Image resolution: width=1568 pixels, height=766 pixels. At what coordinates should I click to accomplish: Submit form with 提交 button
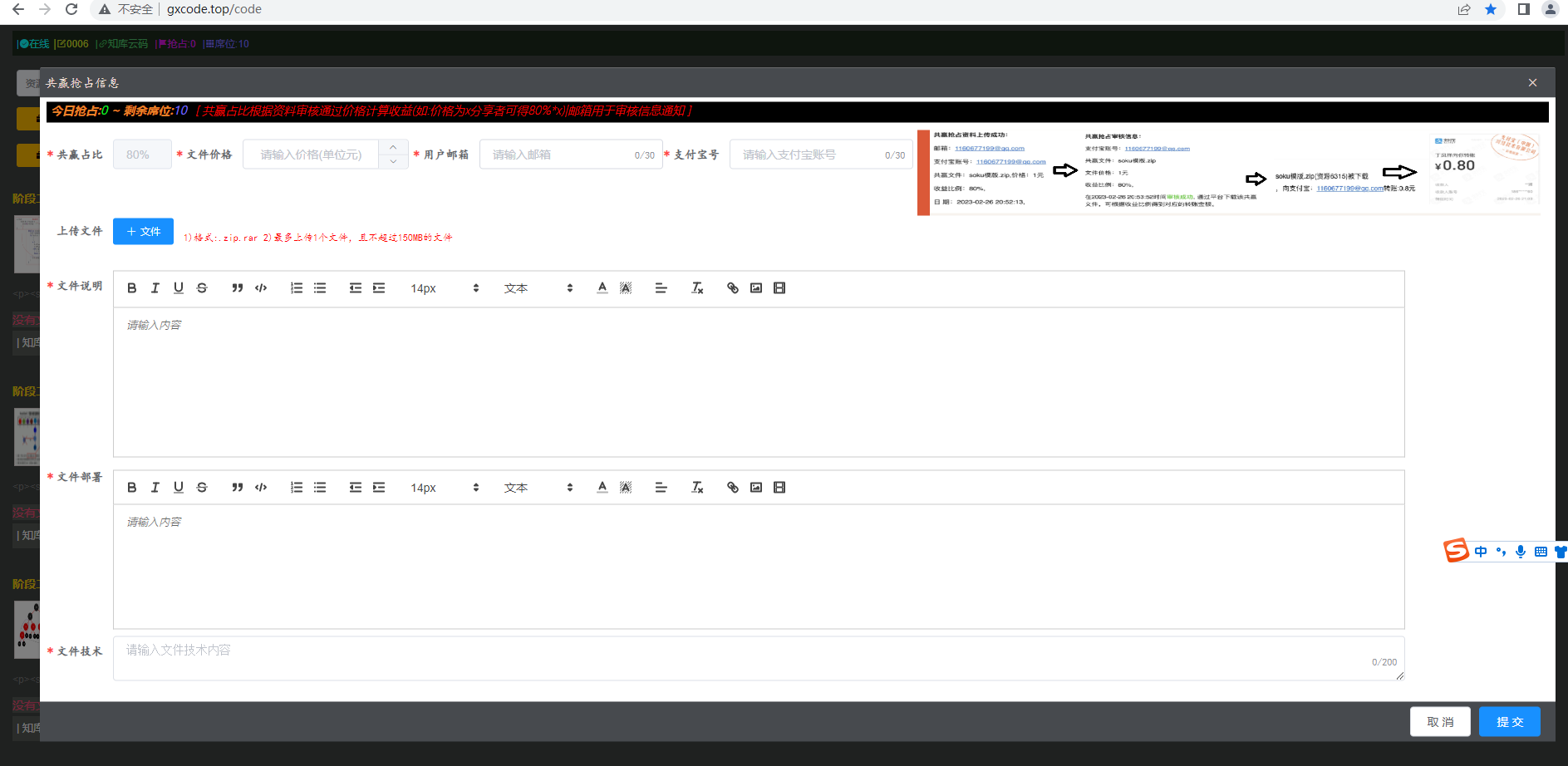tap(1510, 722)
